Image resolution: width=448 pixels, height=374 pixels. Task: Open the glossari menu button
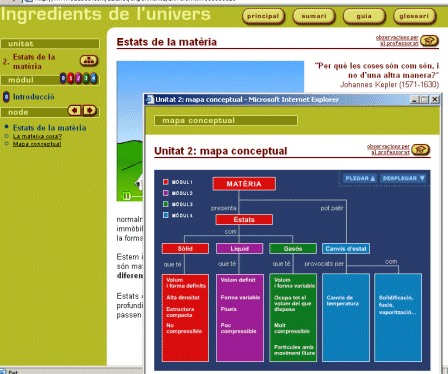click(x=414, y=16)
